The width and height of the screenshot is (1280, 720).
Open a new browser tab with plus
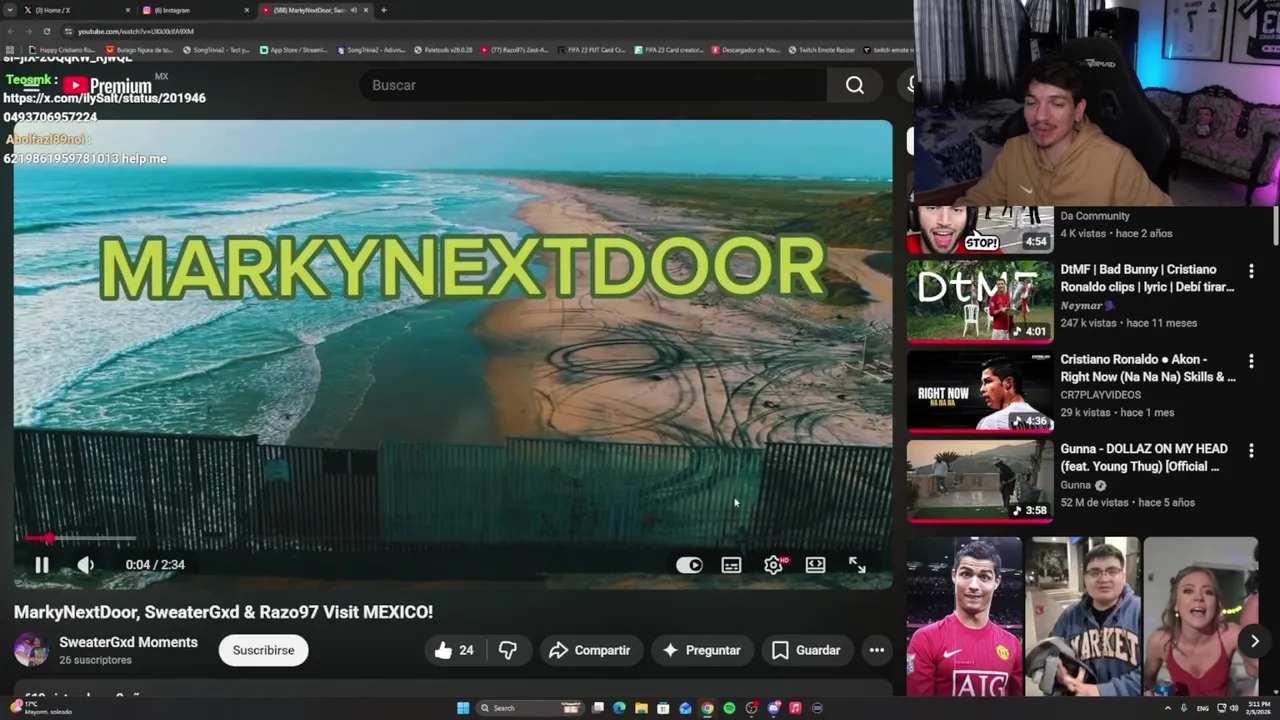click(x=384, y=10)
